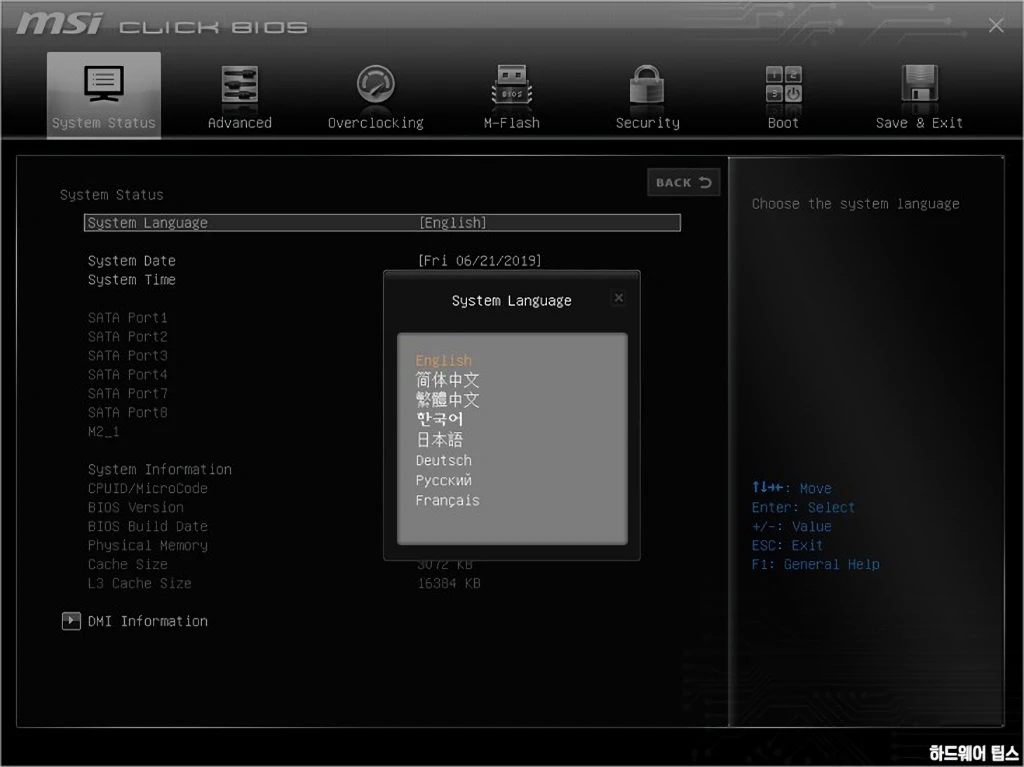
Task: Click the M2_1 entry
Action: 103,431
